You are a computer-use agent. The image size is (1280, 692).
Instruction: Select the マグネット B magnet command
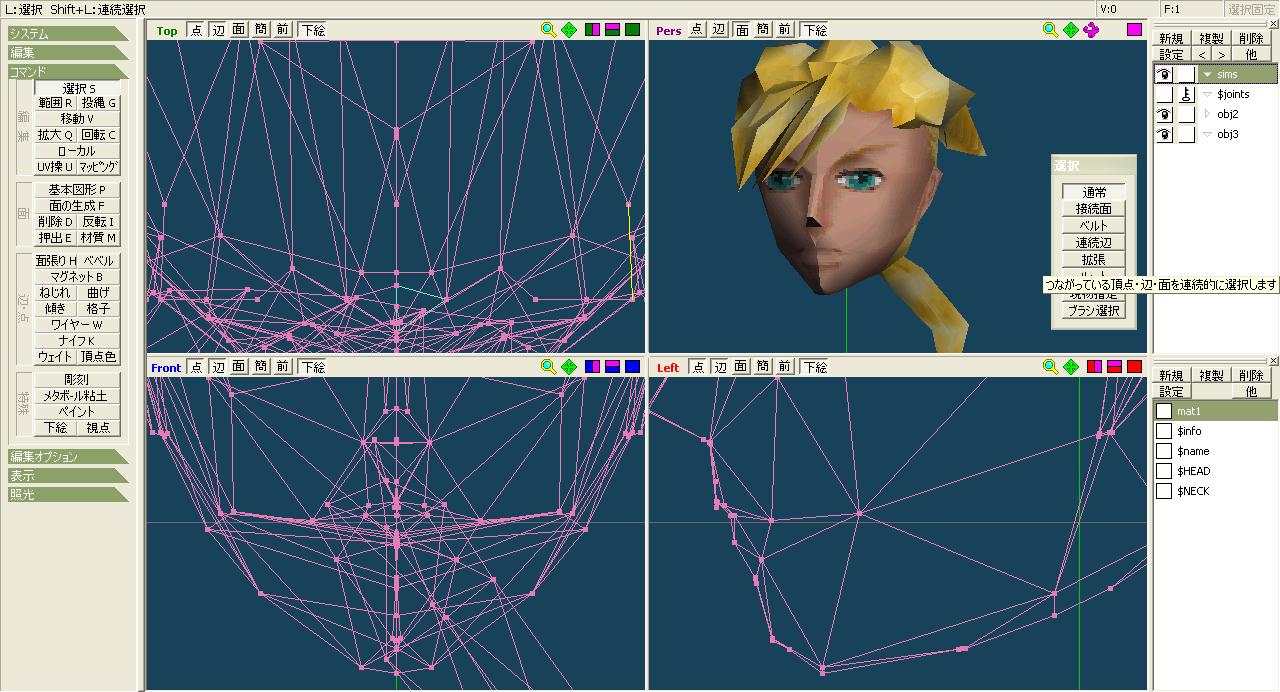[x=77, y=277]
